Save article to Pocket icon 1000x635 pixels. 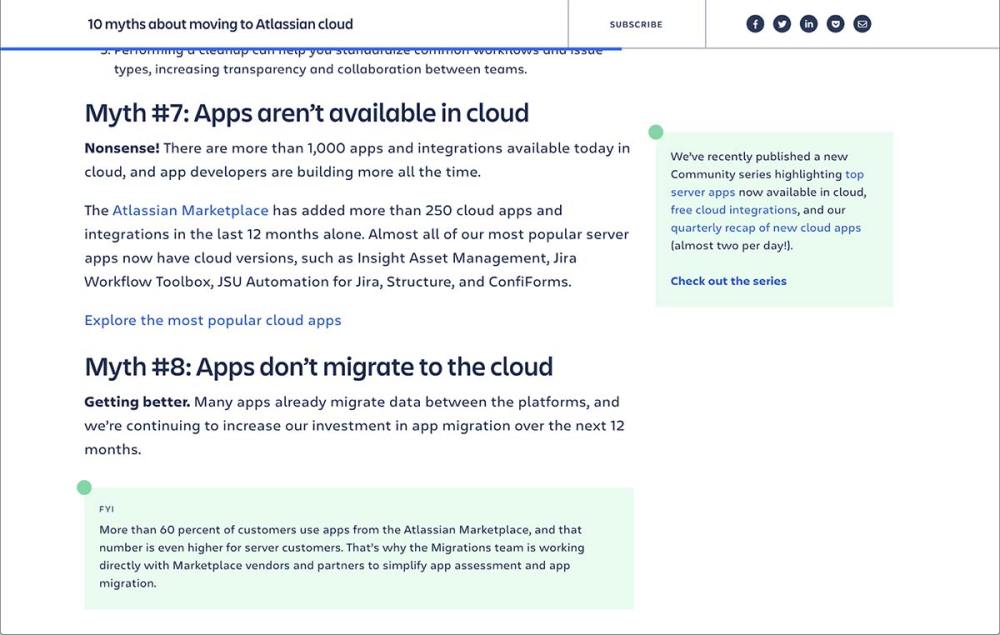(x=835, y=24)
